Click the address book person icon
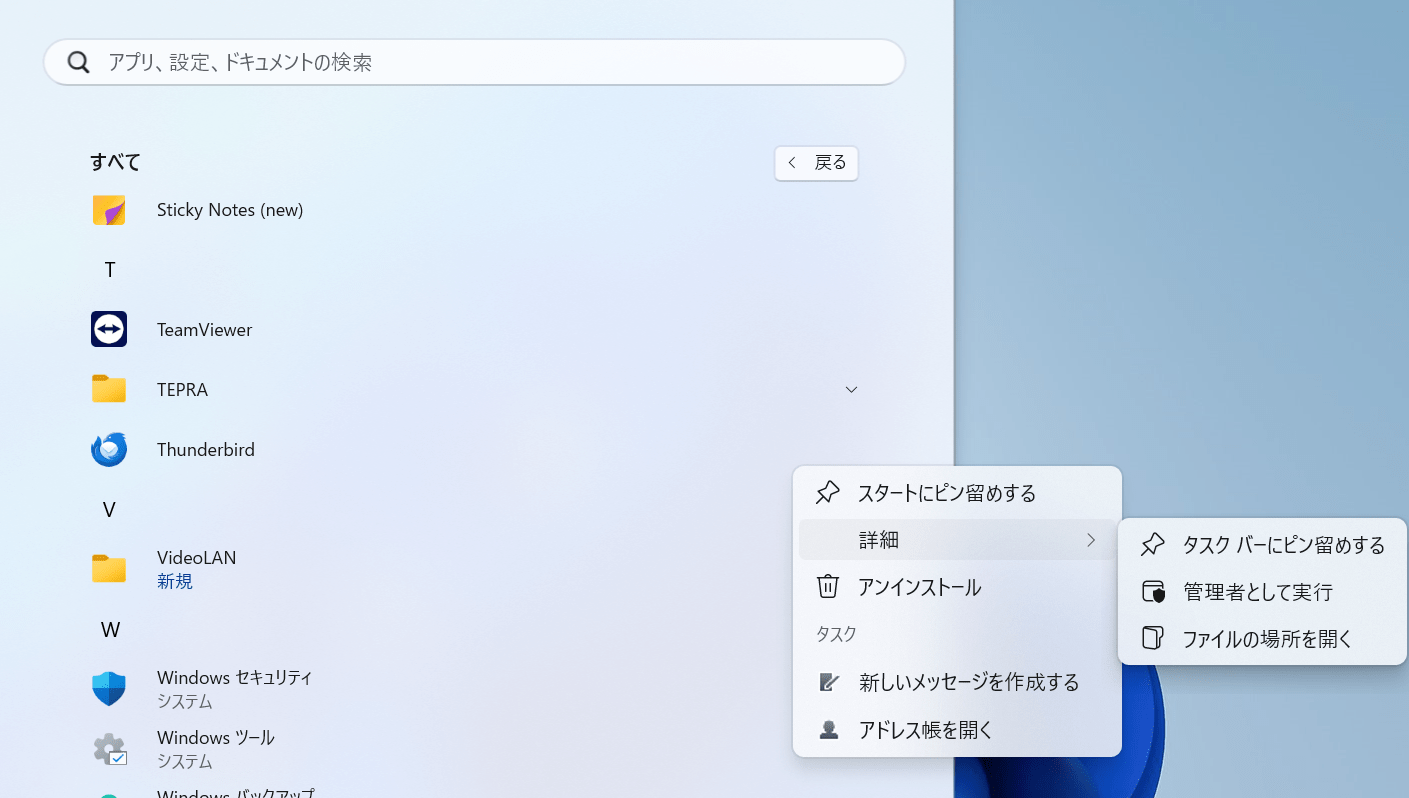The image size is (1409, 798). click(828, 730)
